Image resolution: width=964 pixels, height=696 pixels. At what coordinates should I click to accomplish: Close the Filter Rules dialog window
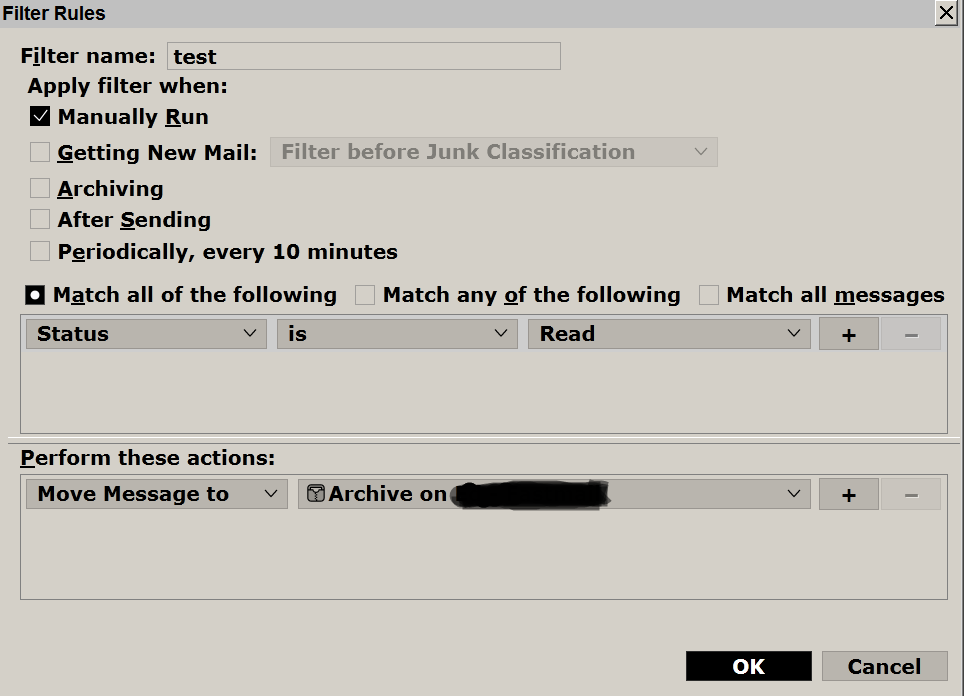coord(945,13)
